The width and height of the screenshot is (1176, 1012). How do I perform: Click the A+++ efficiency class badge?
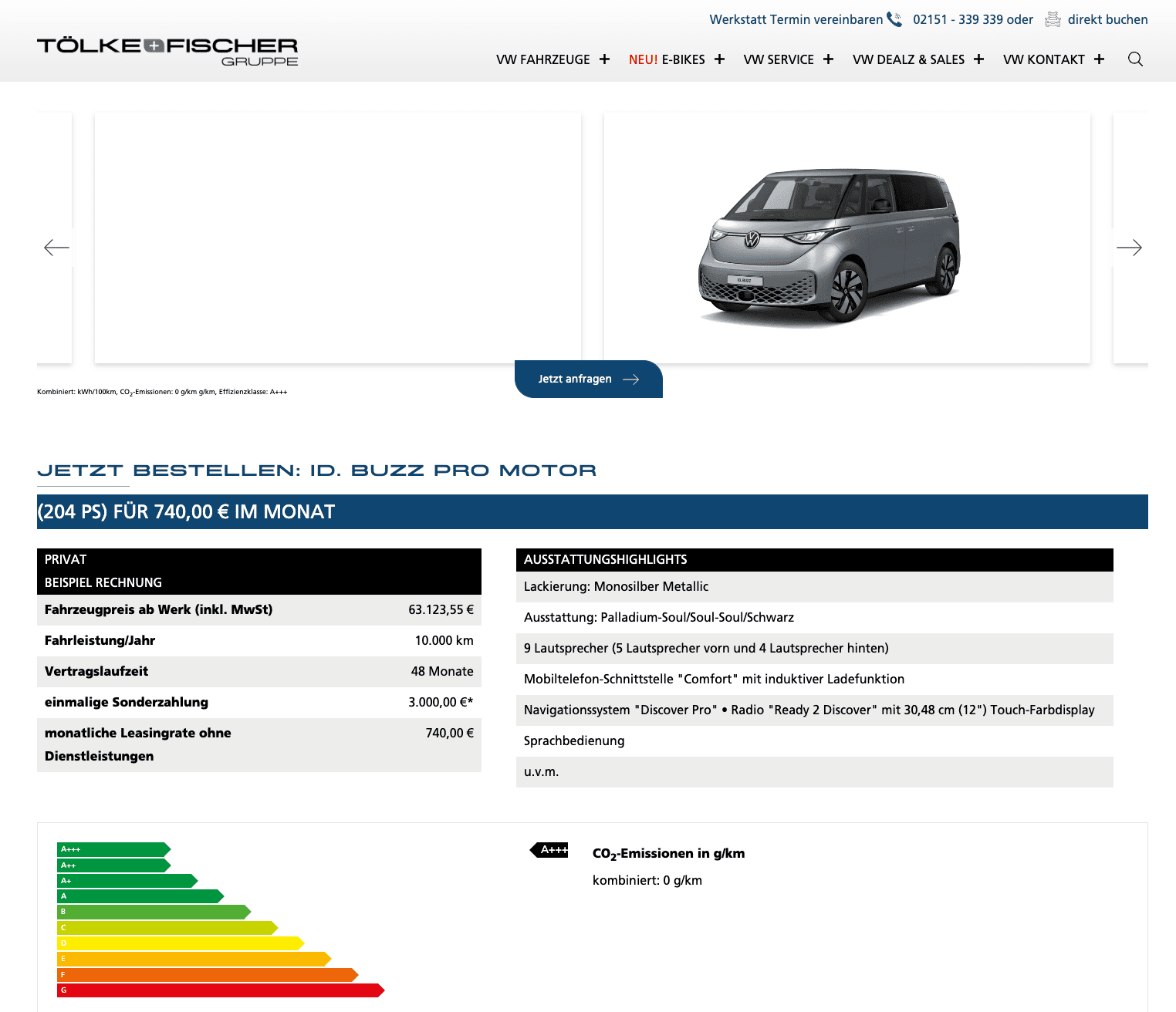pos(549,850)
